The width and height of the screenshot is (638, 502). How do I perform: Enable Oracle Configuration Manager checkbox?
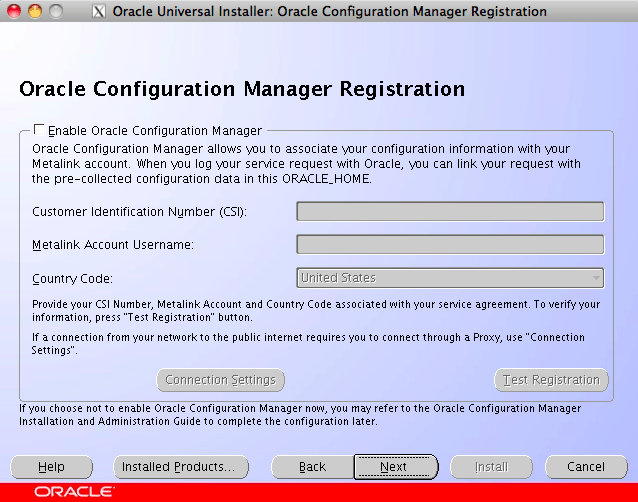click(x=39, y=130)
